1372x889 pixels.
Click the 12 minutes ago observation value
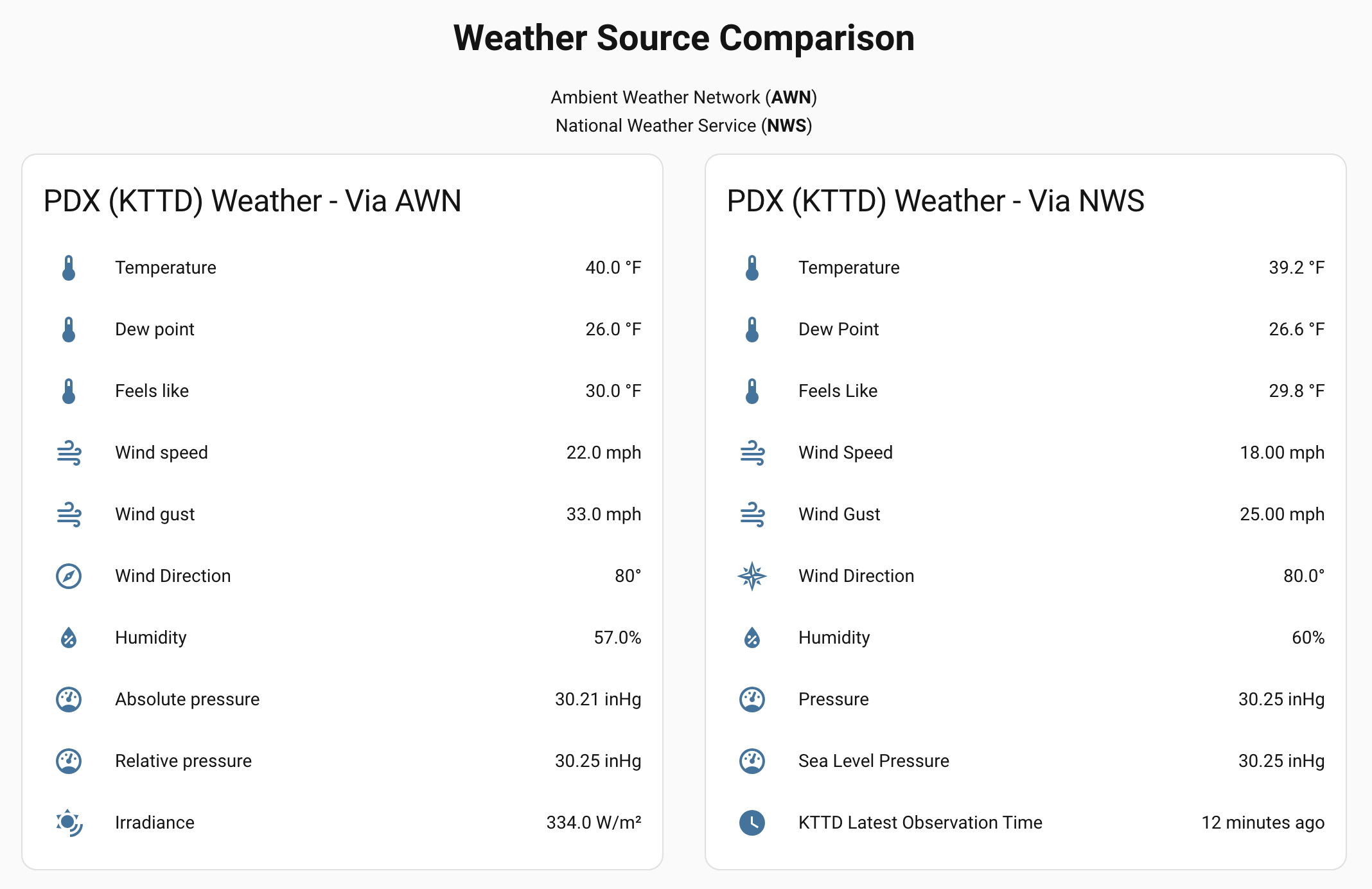(x=1262, y=823)
